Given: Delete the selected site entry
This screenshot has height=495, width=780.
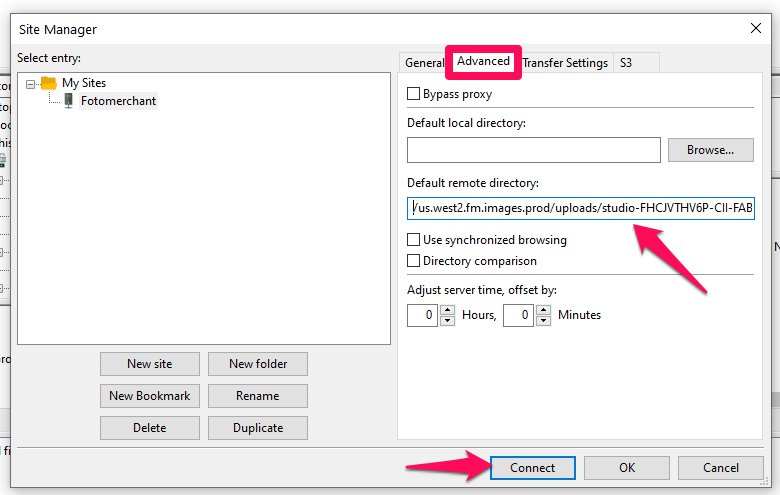Looking at the screenshot, I should click(150, 428).
